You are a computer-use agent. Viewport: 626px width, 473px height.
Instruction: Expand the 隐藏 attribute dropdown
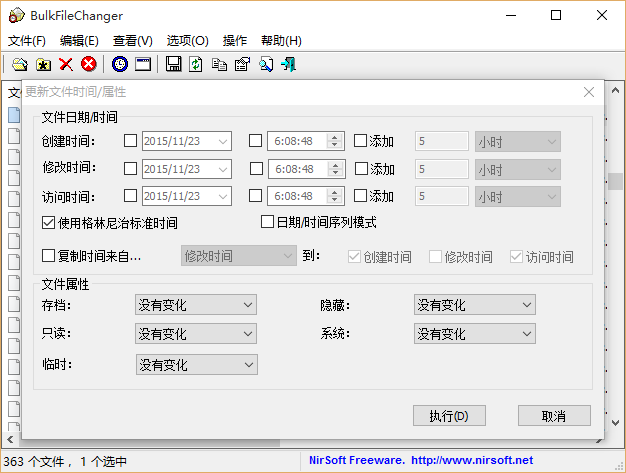tap(474, 305)
